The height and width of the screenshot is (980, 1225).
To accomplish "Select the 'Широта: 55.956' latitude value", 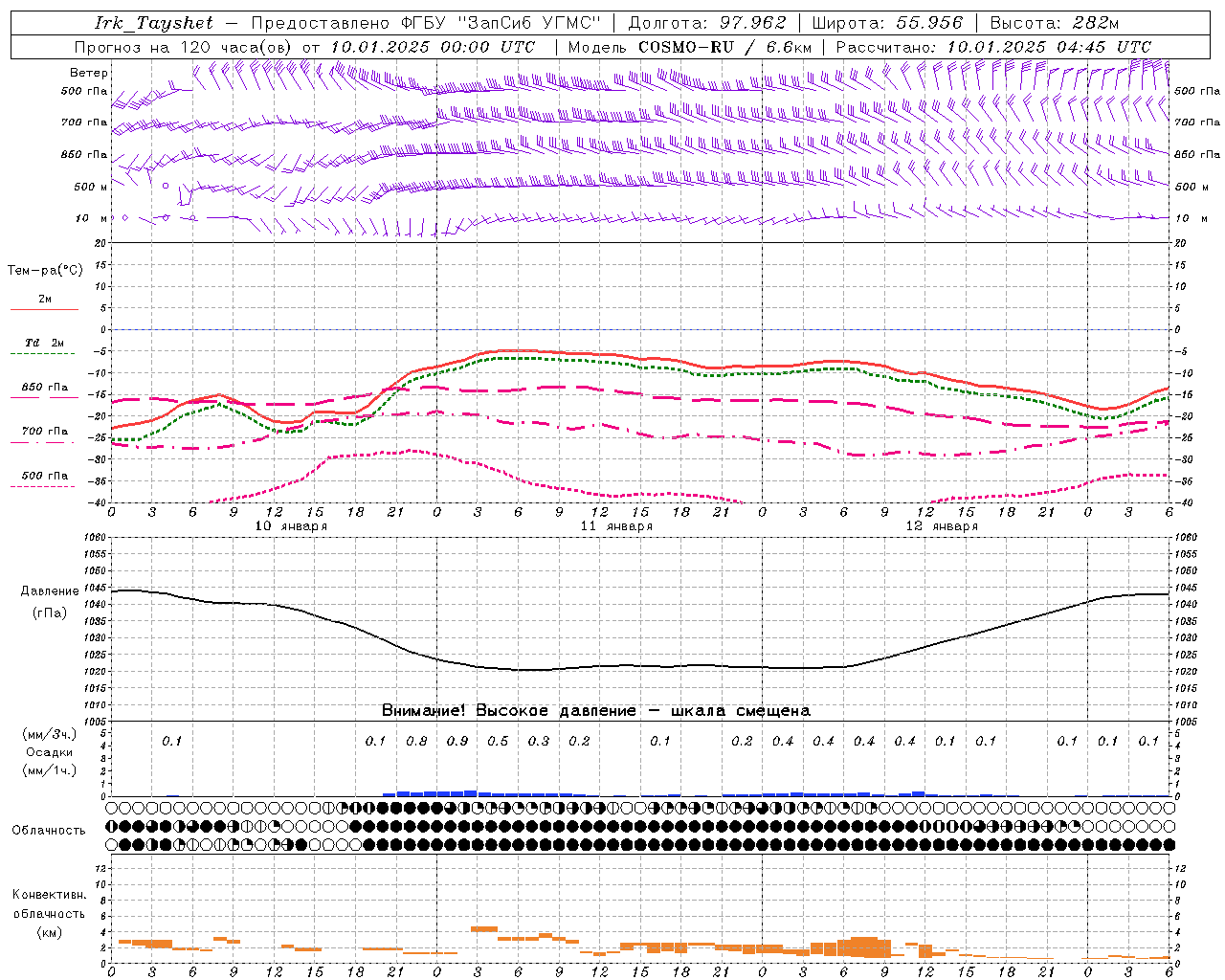I will [x=887, y=23].
